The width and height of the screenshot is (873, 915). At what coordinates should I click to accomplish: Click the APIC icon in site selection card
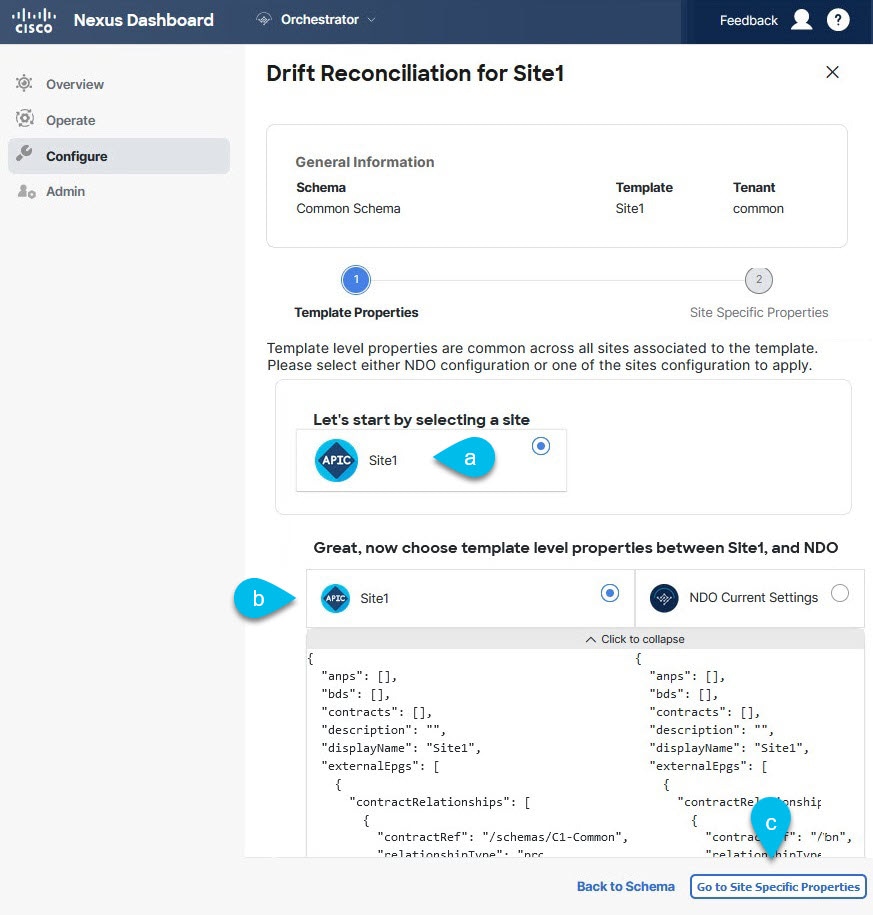coord(336,460)
